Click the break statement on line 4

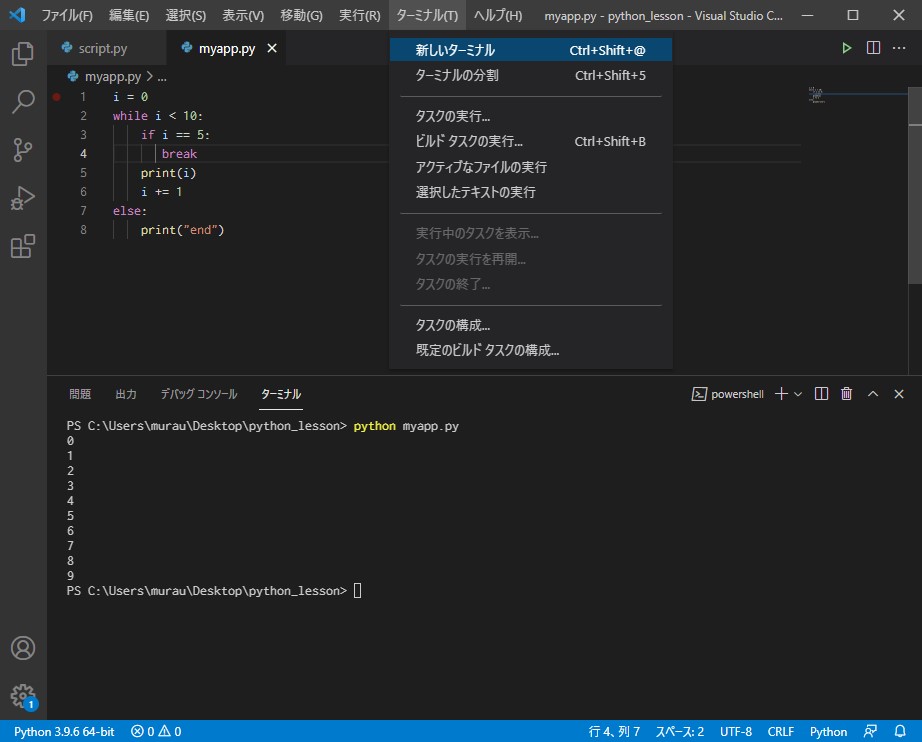click(179, 153)
